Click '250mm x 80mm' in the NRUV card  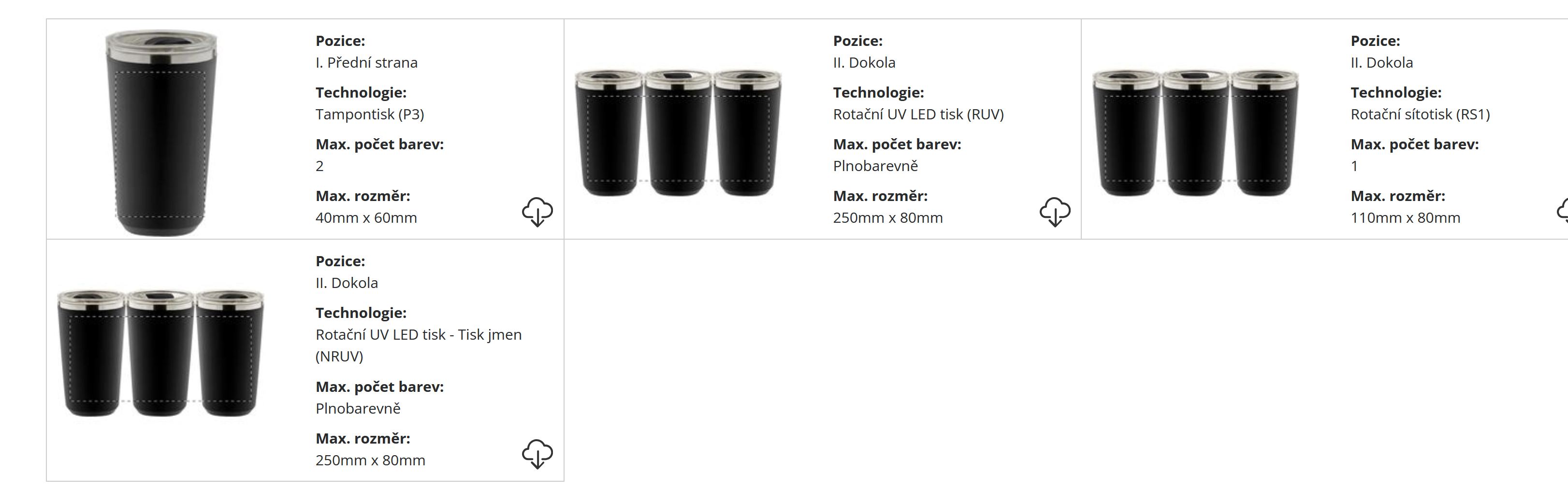[x=370, y=460]
